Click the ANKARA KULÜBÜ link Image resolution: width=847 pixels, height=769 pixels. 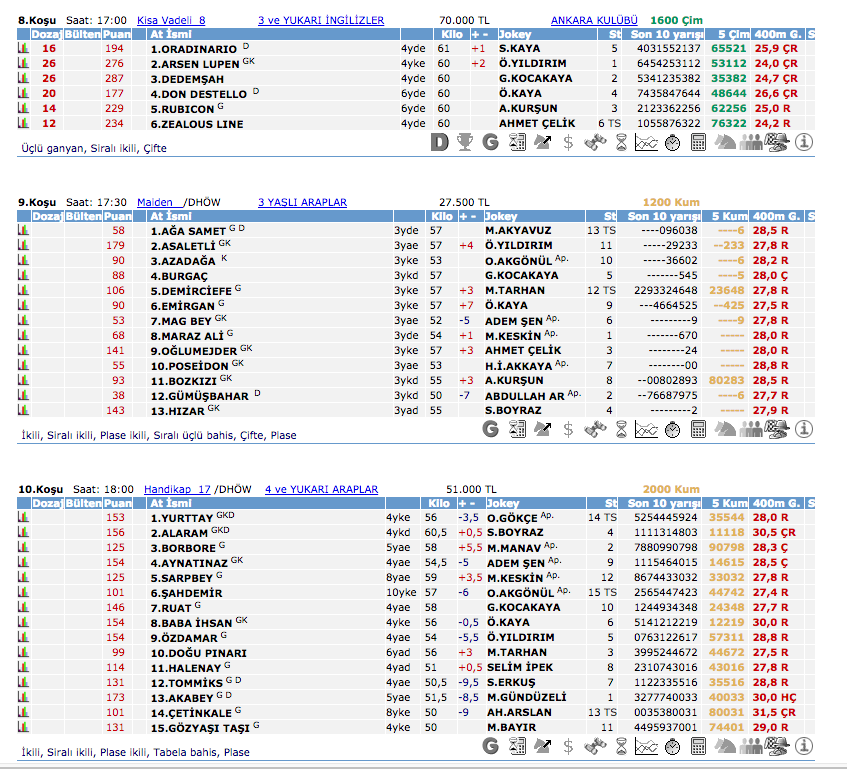pos(594,20)
